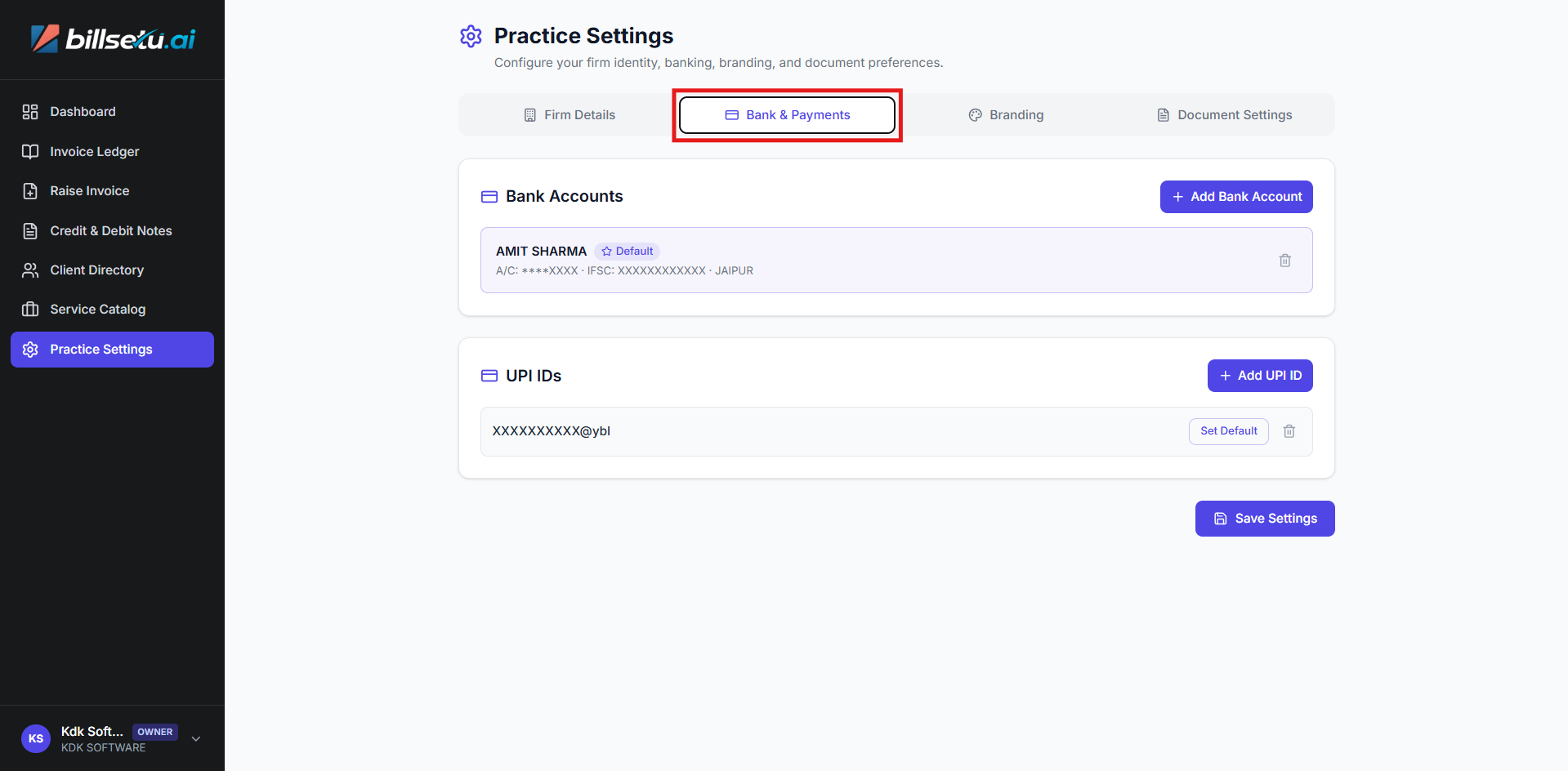
Task: Click the Default star badge on bank account
Action: pos(627,252)
